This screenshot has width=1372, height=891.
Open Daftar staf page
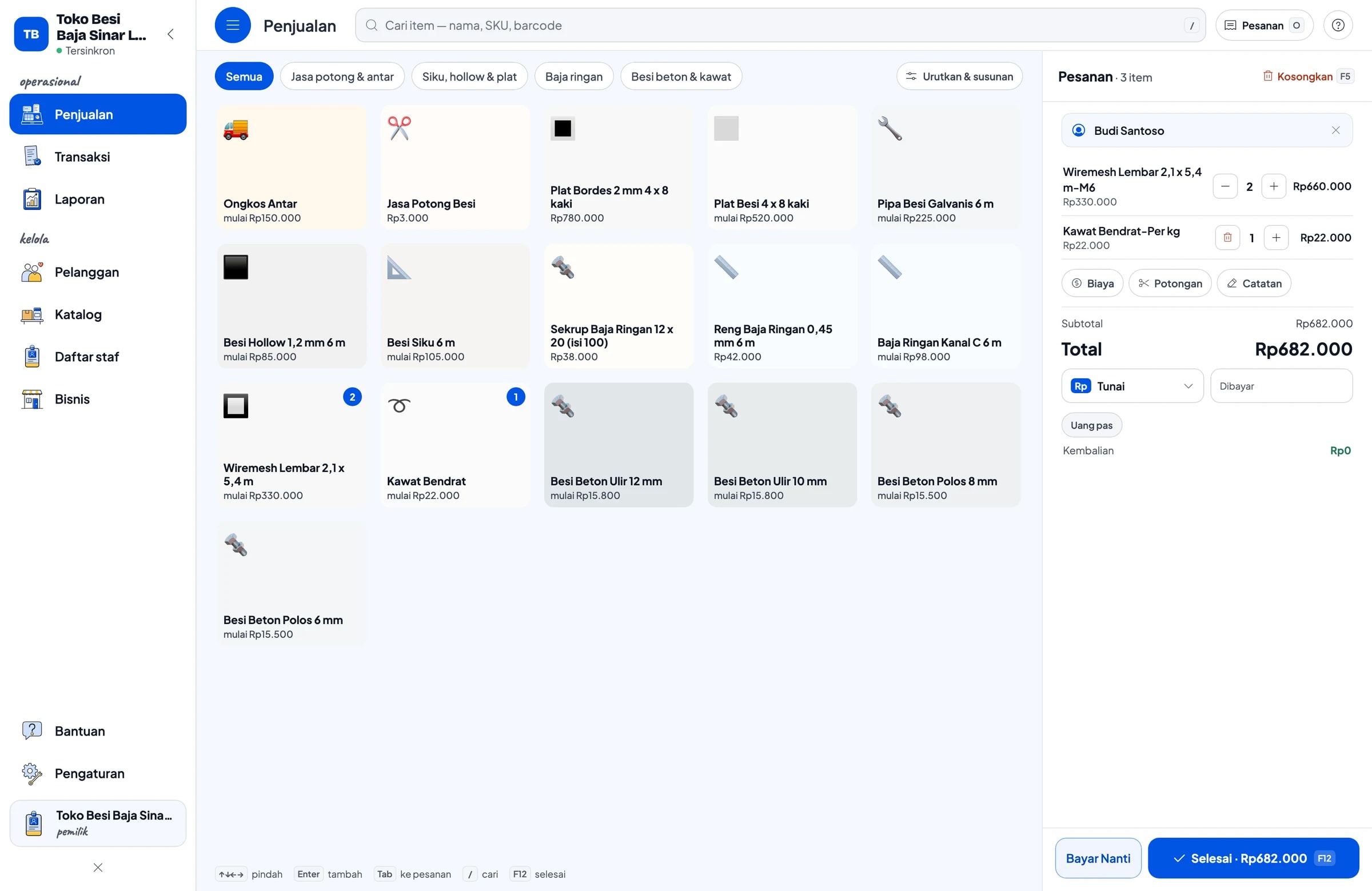(98, 356)
